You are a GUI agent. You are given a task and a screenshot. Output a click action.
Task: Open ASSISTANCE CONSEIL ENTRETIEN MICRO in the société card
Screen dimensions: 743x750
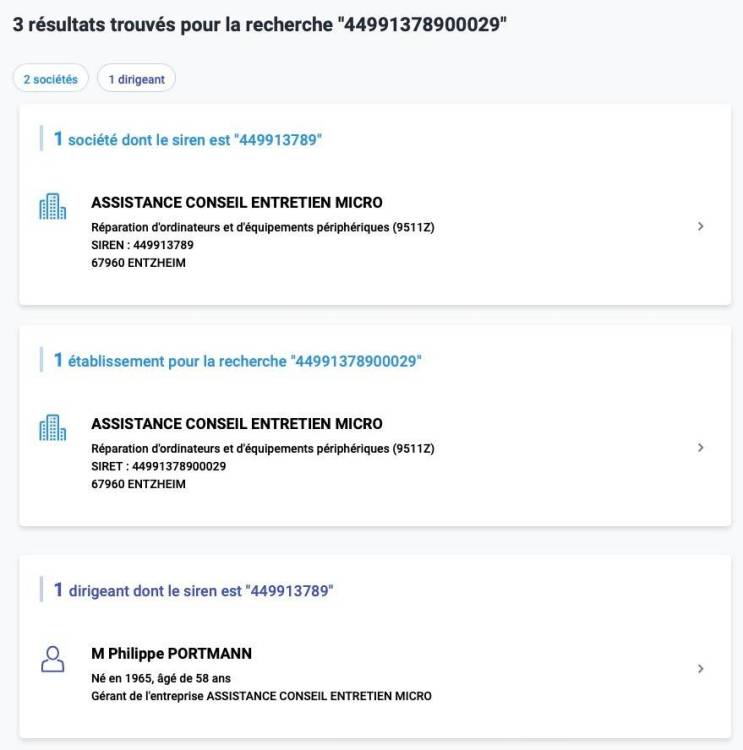pyautogui.click(x=237, y=203)
